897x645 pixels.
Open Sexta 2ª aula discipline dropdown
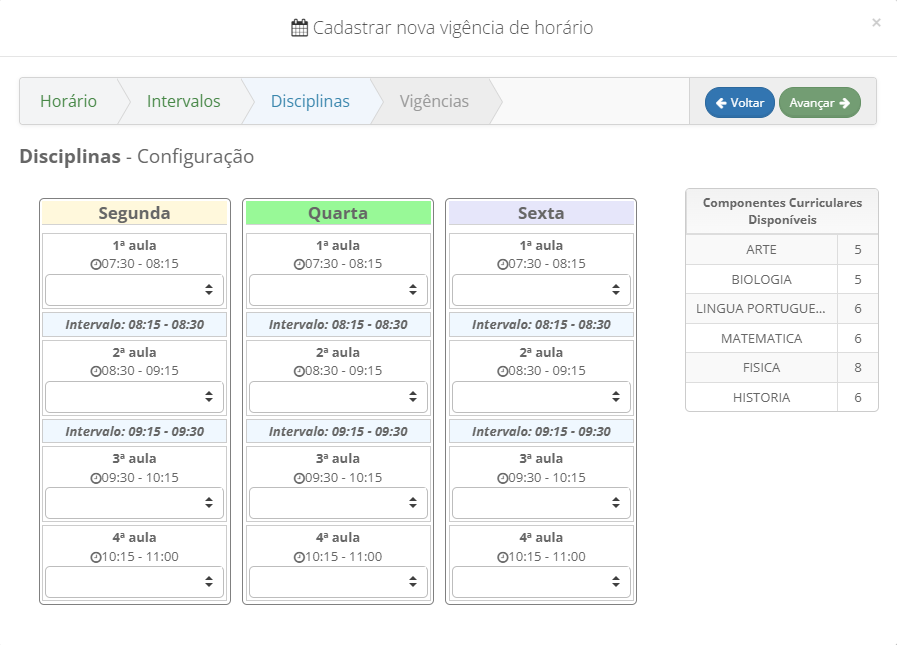[x=541, y=397]
